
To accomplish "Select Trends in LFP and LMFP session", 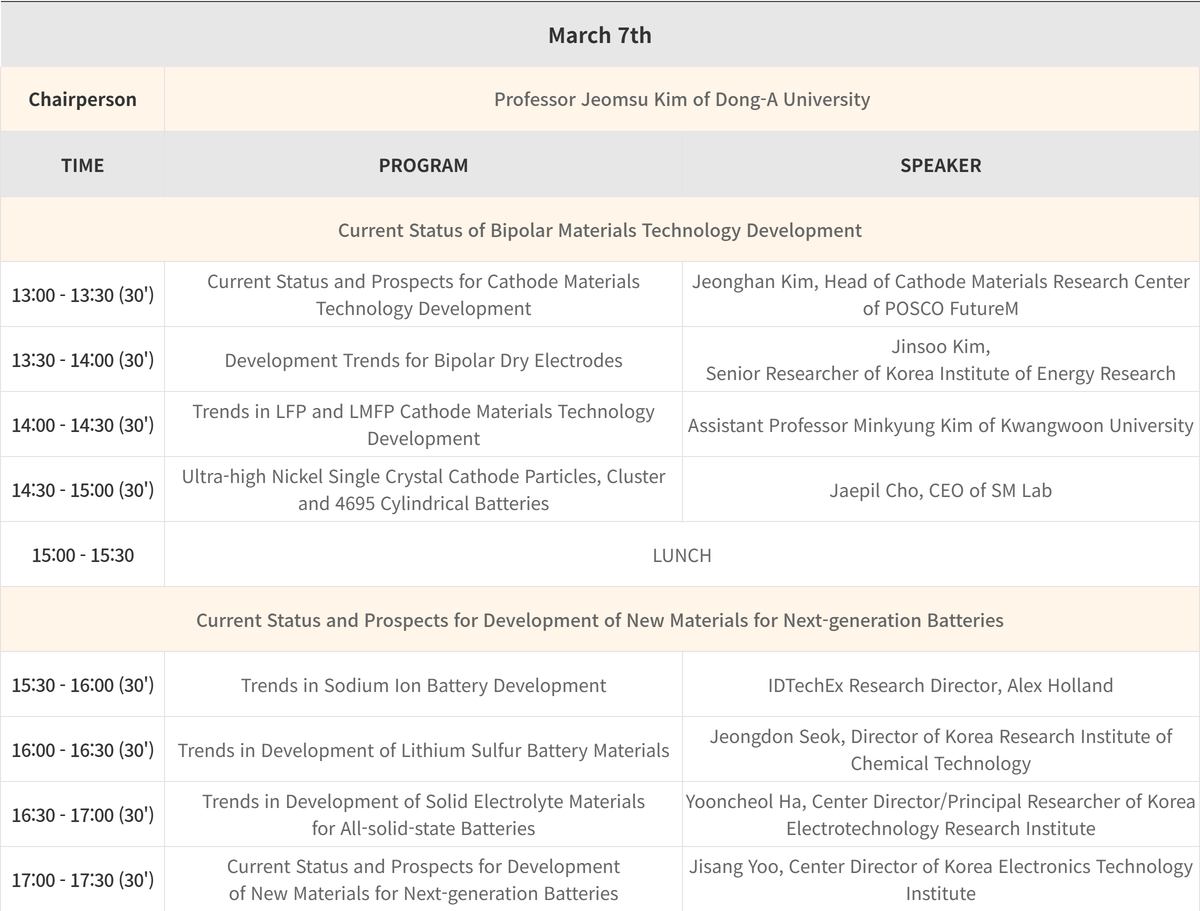I will (x=423, y=425).
